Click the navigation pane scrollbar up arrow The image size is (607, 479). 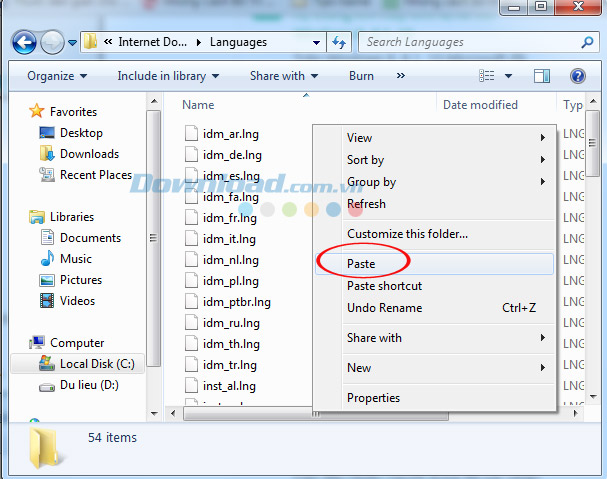[x=154, y=101]
